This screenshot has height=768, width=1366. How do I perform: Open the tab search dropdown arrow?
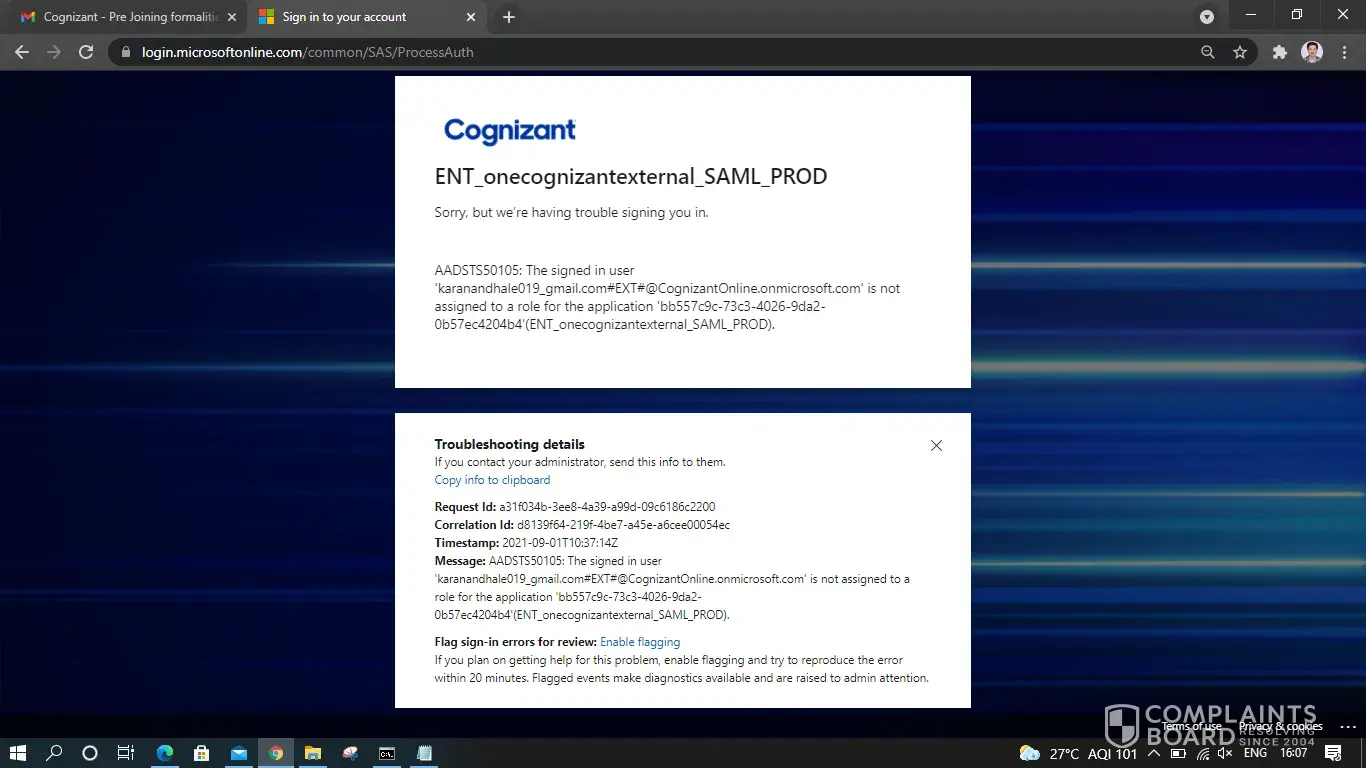1207,17
